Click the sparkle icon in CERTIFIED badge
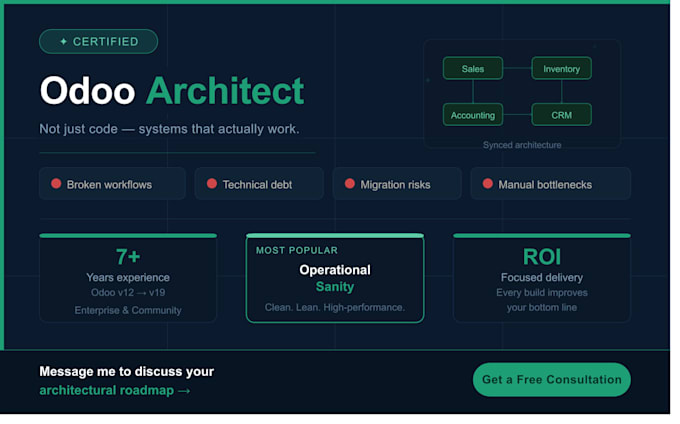680x424 pixels. pos(63,42)
